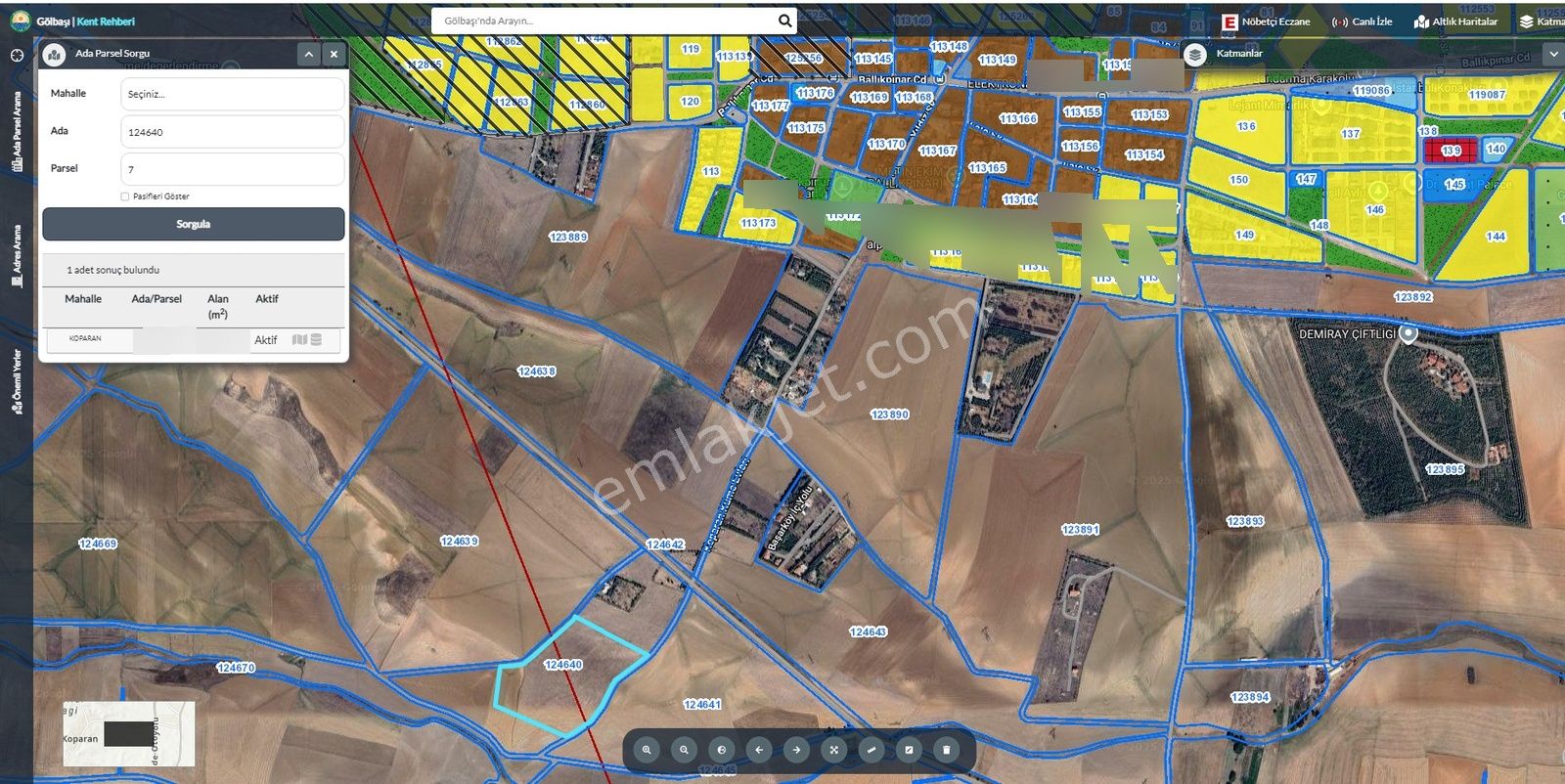Expand the Katmanlar panel chevron

1553,55
